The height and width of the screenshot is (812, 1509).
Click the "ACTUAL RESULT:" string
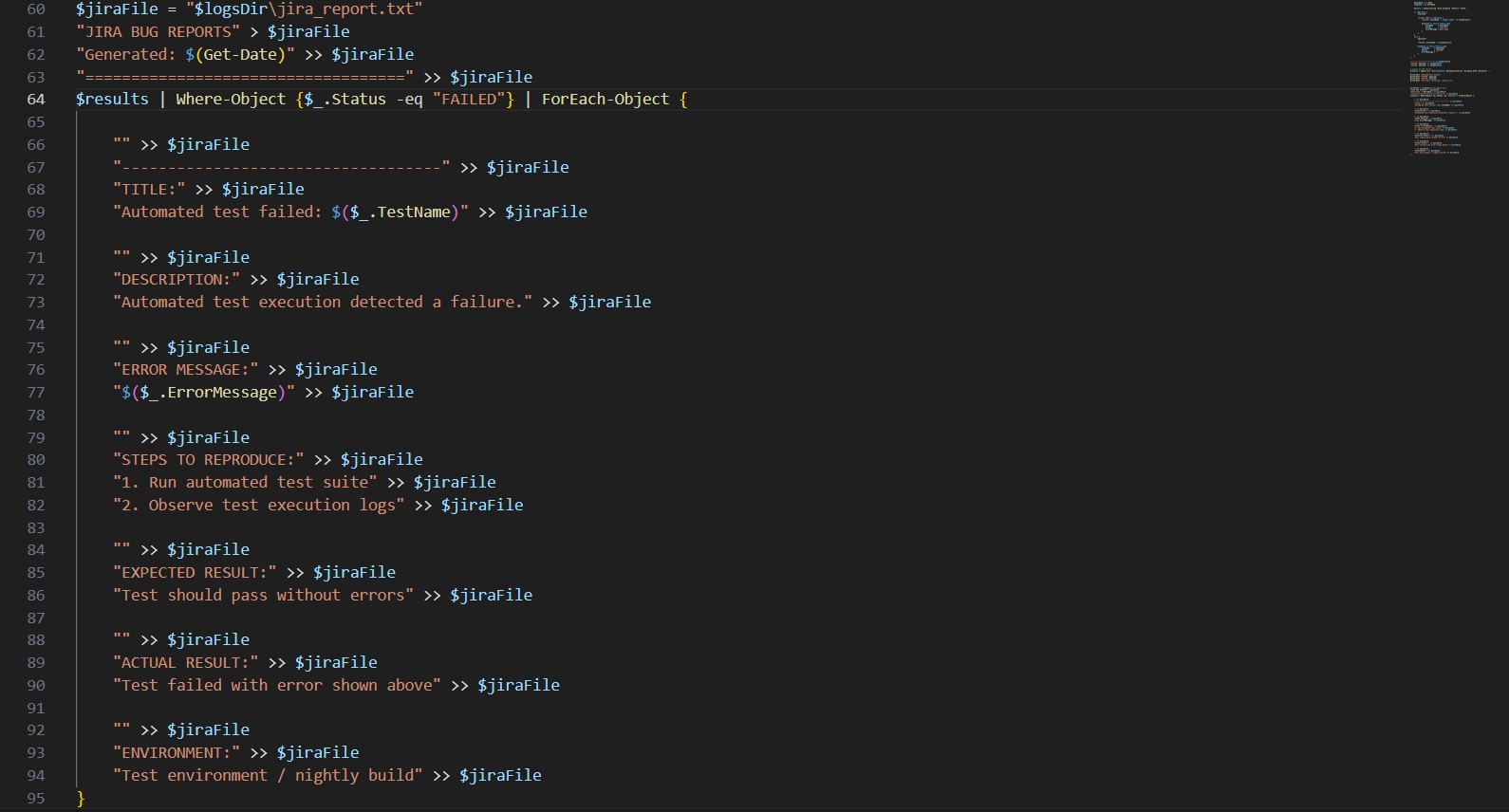(185, 663)
